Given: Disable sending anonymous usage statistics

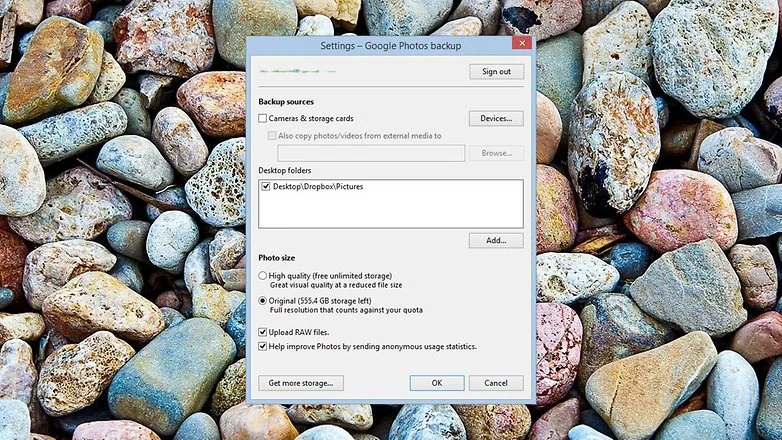Looking at the screenshot, I should coord(263,346).
